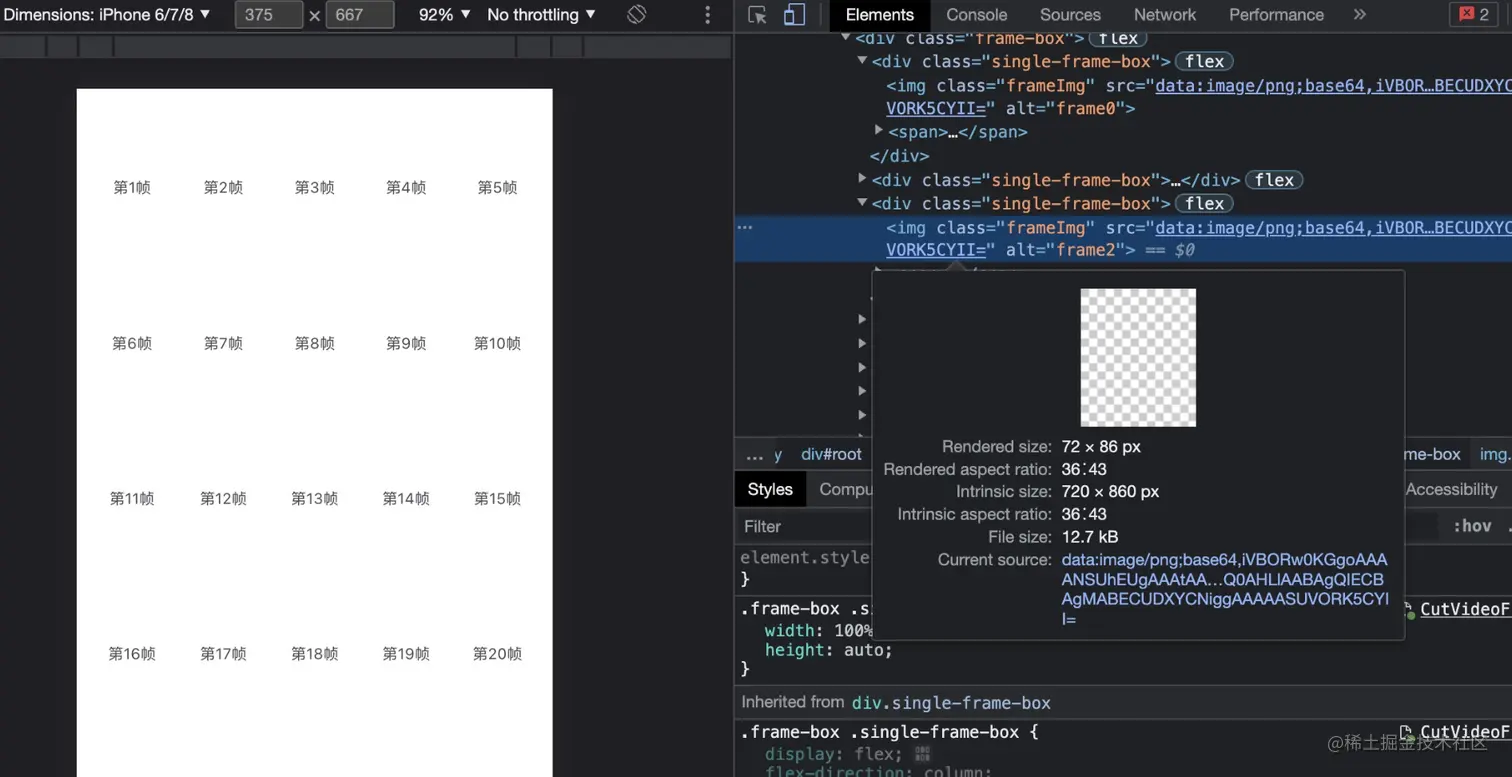1512x777 pixels.
Task: Click the frame label 第10帧
Action: coord(497,343)
